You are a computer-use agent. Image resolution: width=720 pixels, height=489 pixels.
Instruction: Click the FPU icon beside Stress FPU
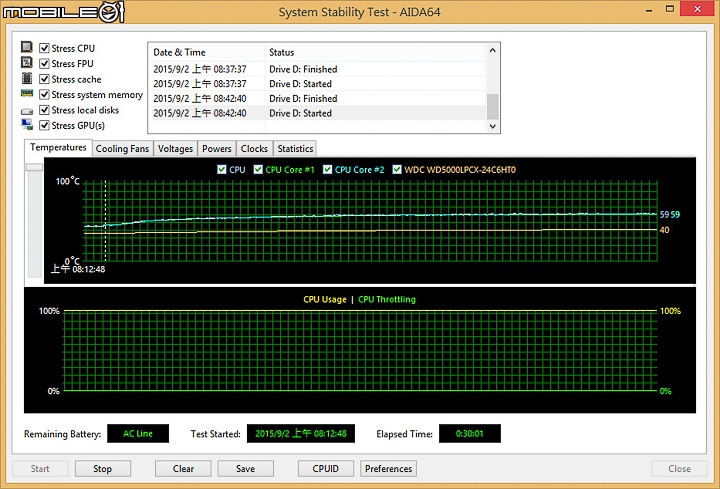tap(27, 62)
